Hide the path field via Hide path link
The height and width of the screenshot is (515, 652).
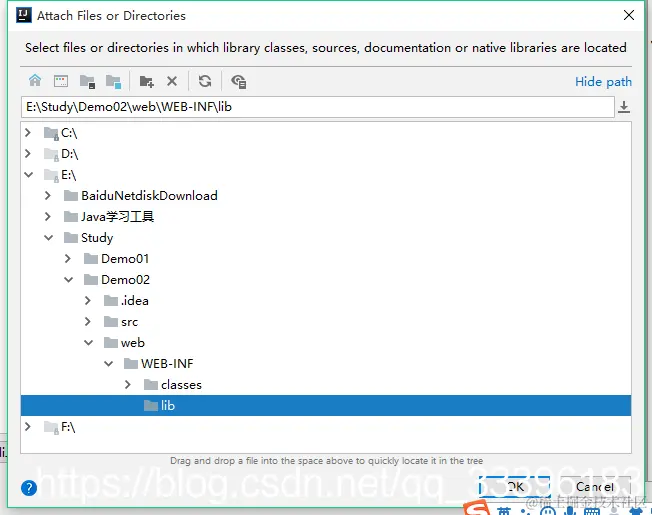pyautogui.click(x=603, y=81)
